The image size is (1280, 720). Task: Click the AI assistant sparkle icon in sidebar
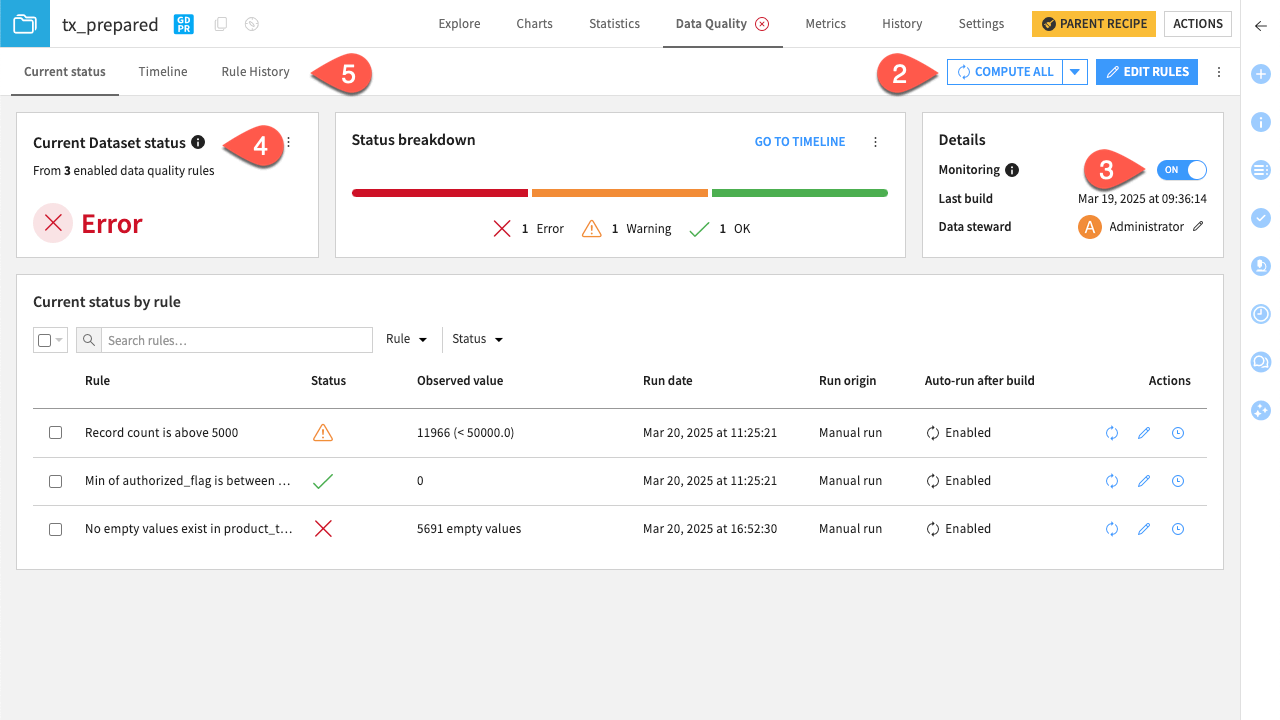pos(1260,410)
